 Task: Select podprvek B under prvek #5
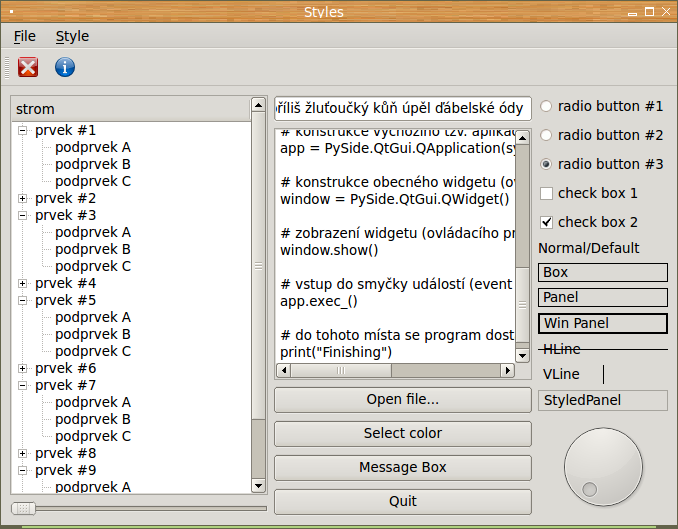(93, 334)
